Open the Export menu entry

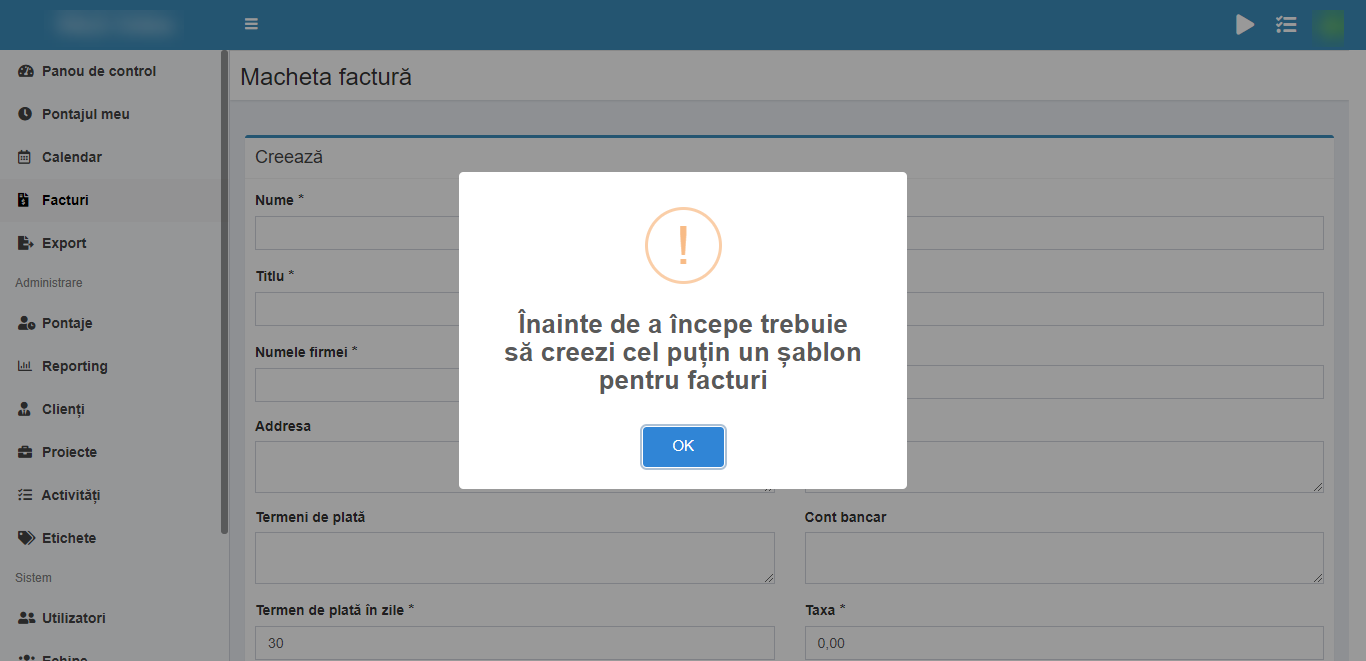[110, 243]
